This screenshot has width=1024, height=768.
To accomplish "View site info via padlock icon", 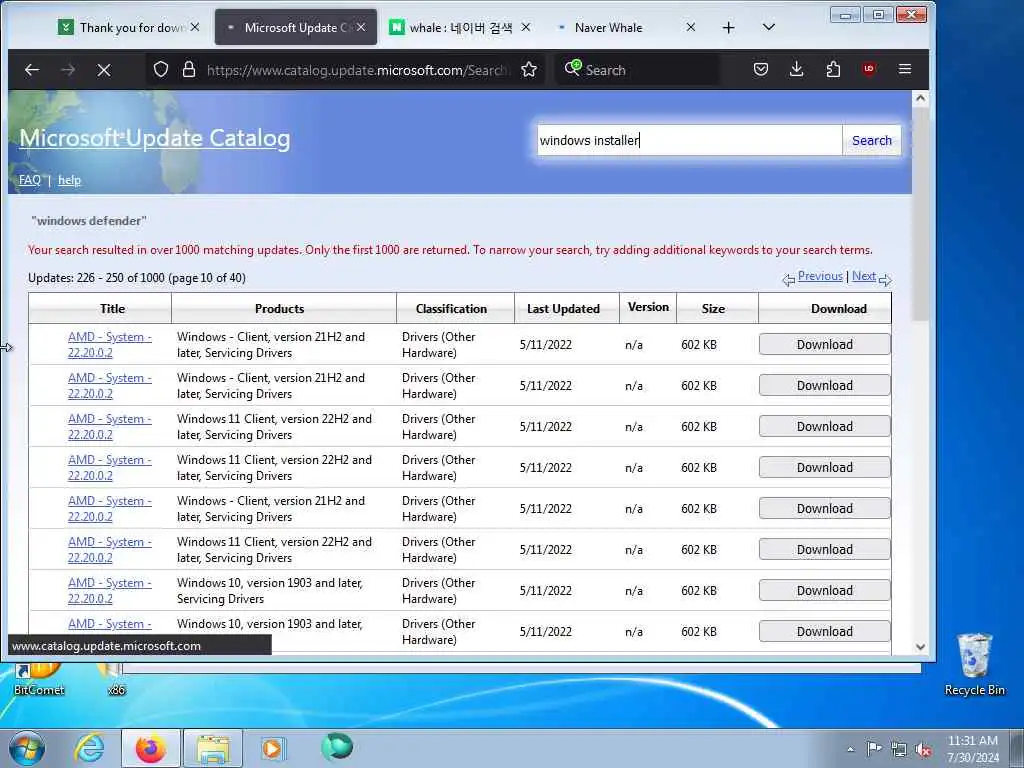I will [189, 69].
